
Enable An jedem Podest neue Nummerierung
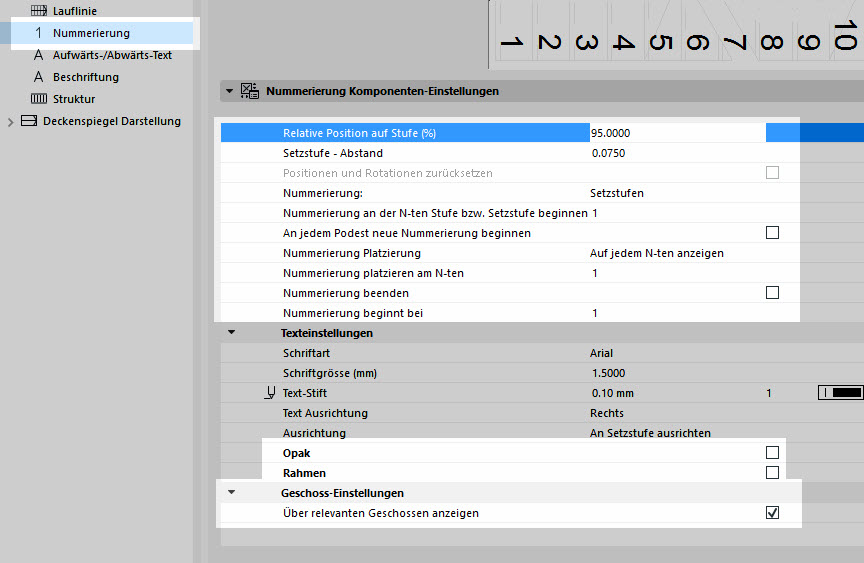click(x=773, y=232)
